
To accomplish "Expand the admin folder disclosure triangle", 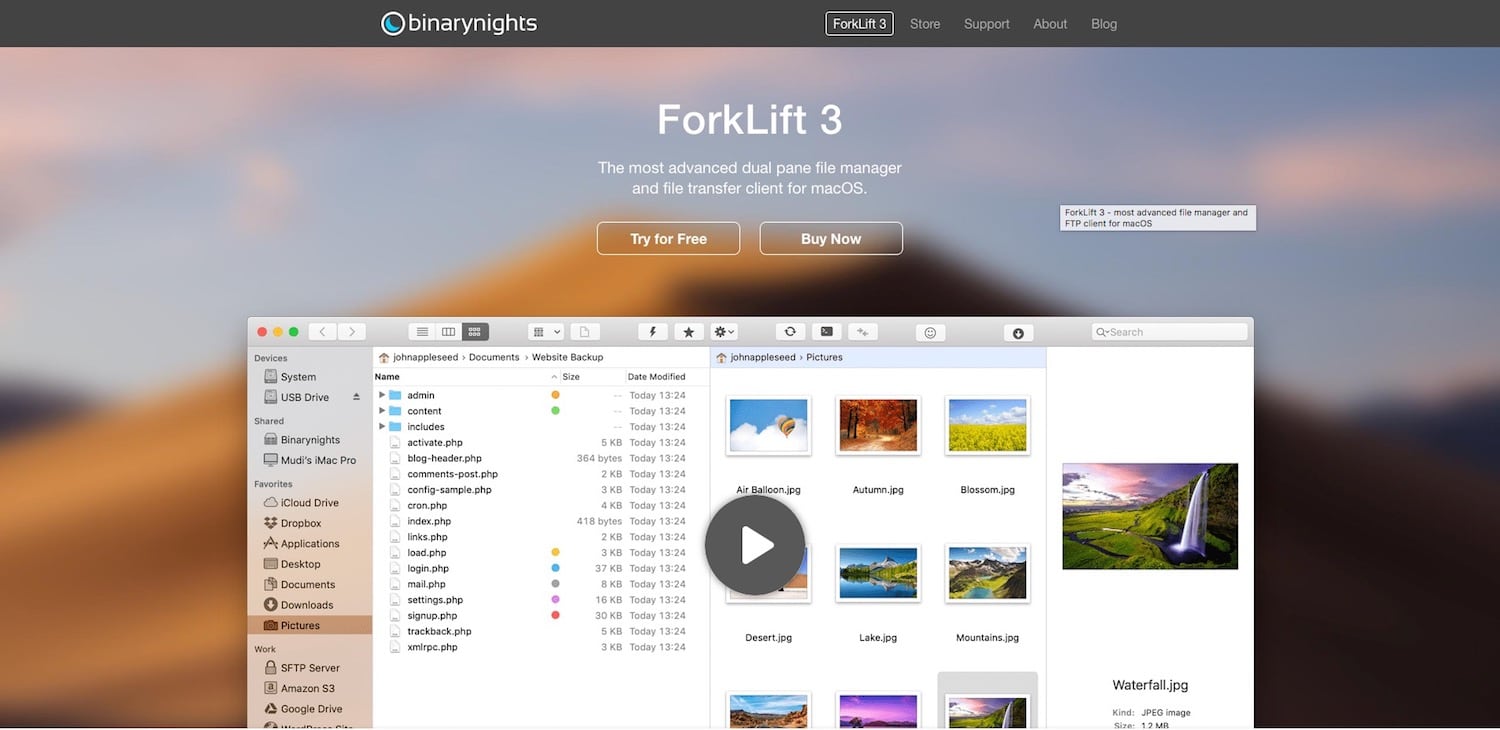I will pos(382,395).
